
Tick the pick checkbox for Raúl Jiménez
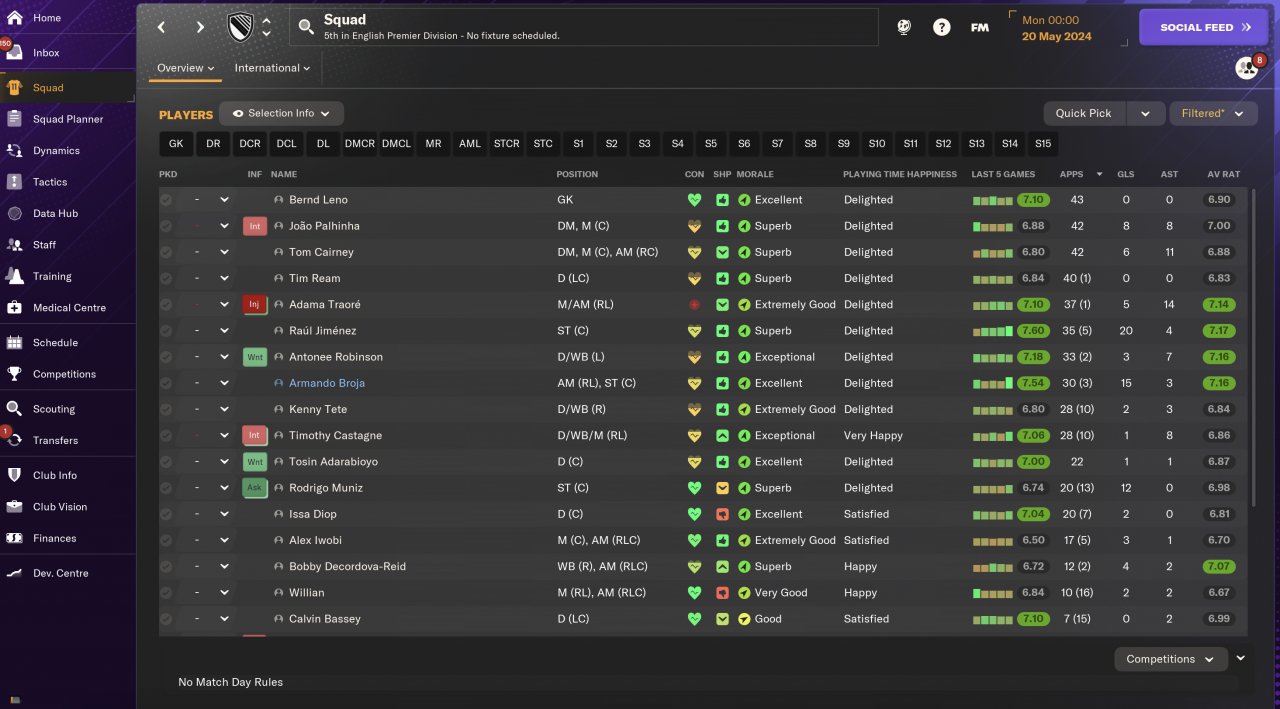coord(166,331)
